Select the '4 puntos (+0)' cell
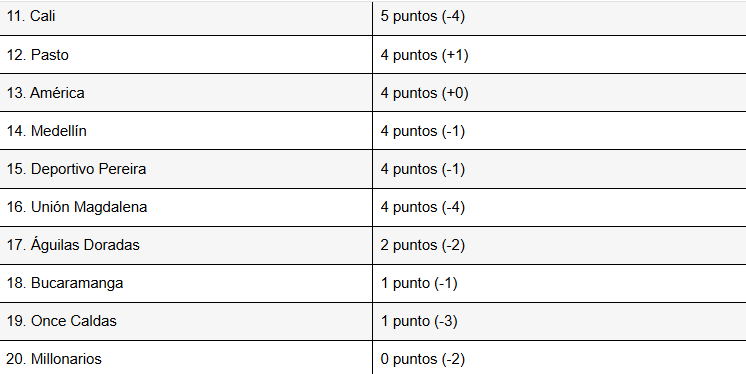 click(560, 93)
